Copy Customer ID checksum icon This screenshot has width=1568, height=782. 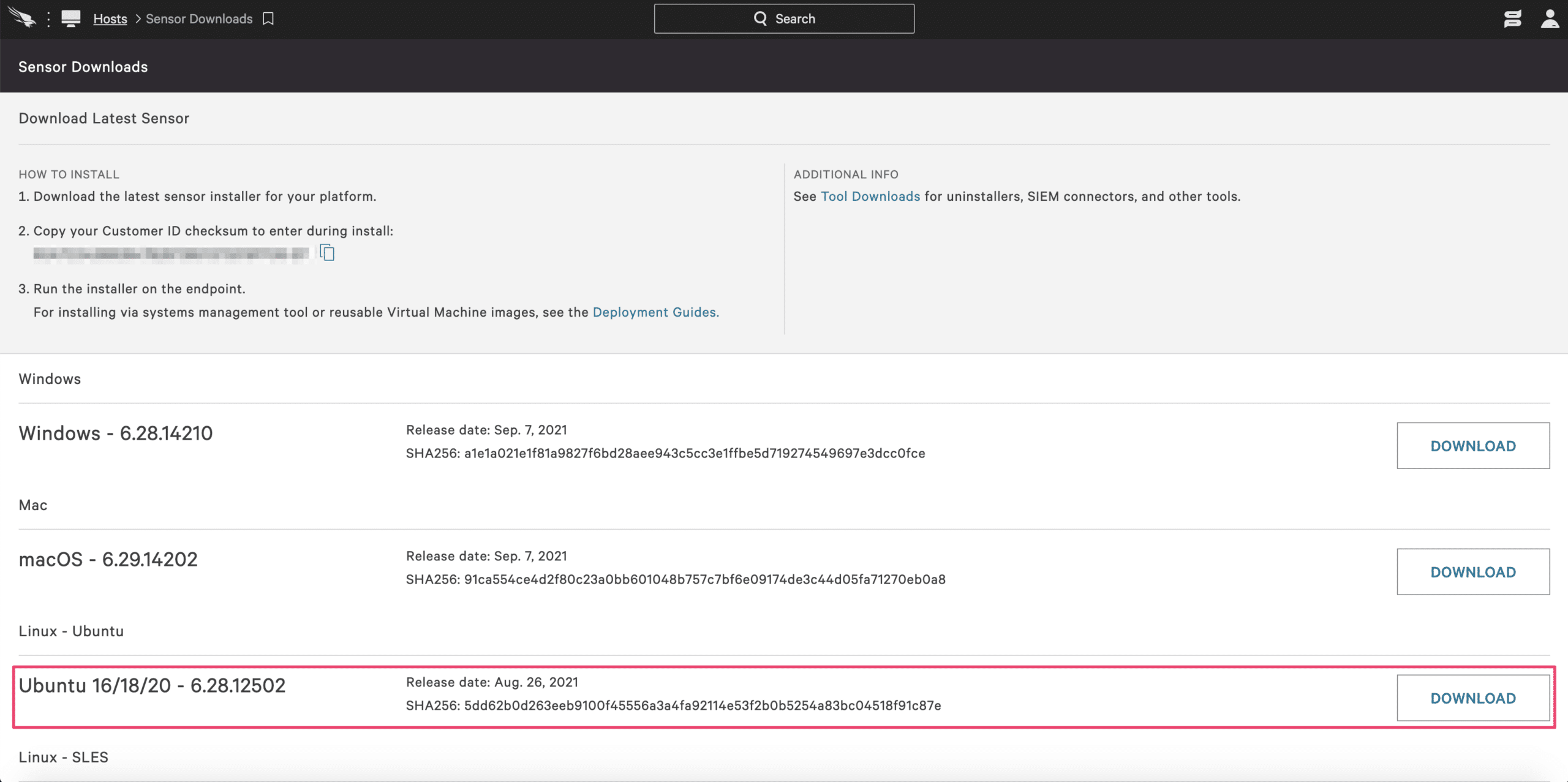click(x=327, y=252)
